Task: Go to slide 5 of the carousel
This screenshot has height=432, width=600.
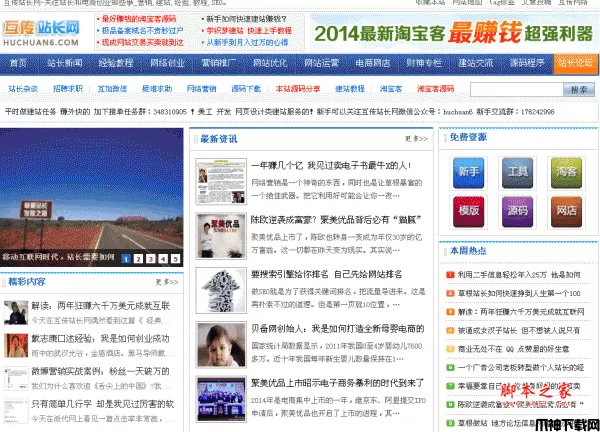Action: pyautogui.click(x=175, y=259)
